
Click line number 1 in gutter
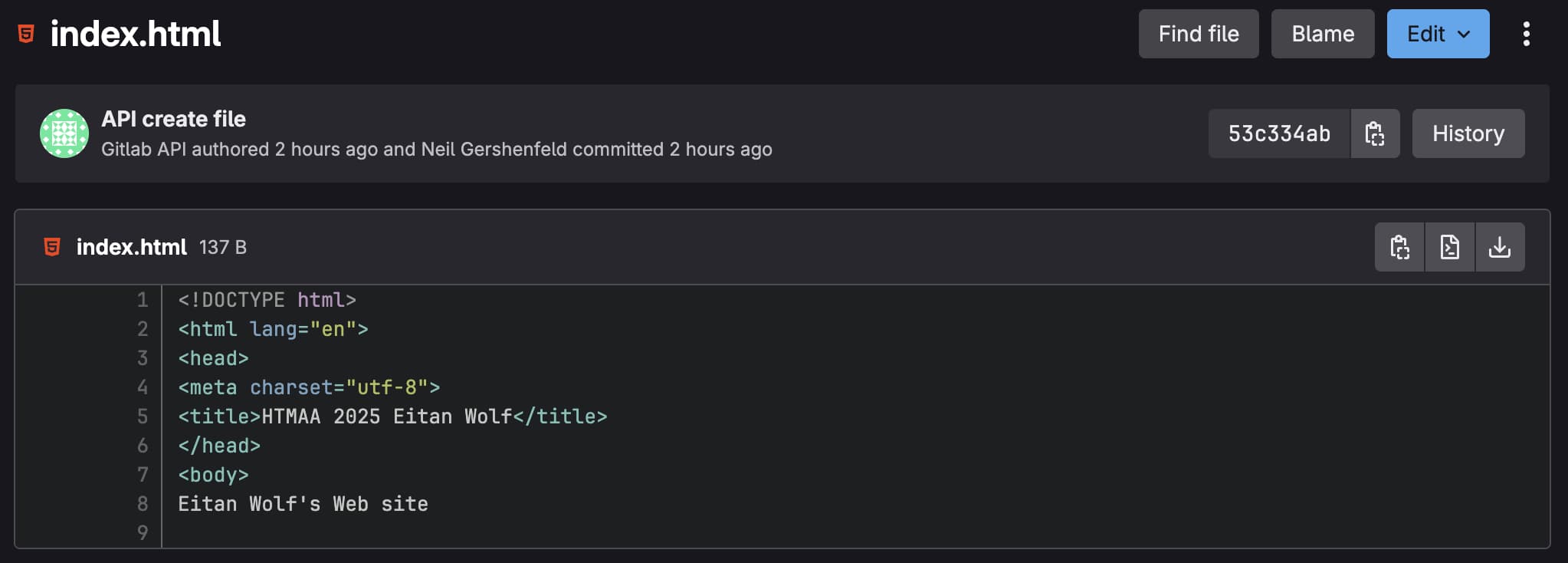143,300
